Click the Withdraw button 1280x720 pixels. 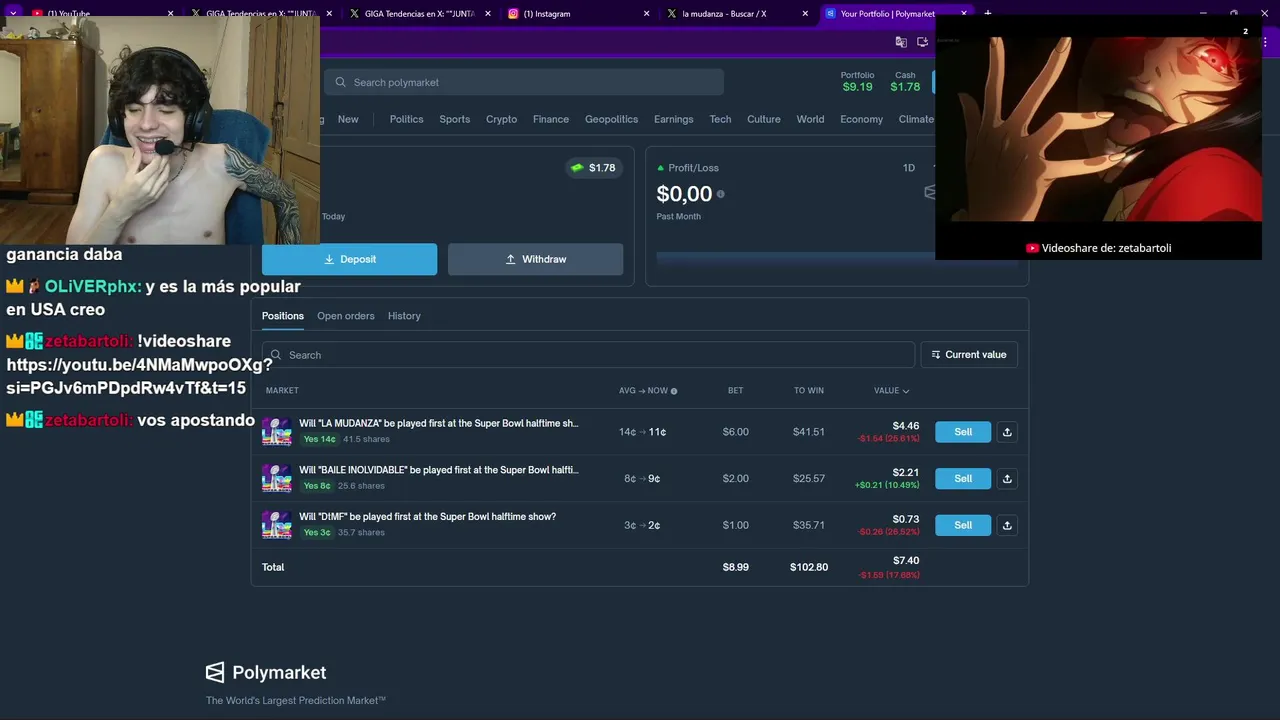pyautogui.click(x=535, y=259)
